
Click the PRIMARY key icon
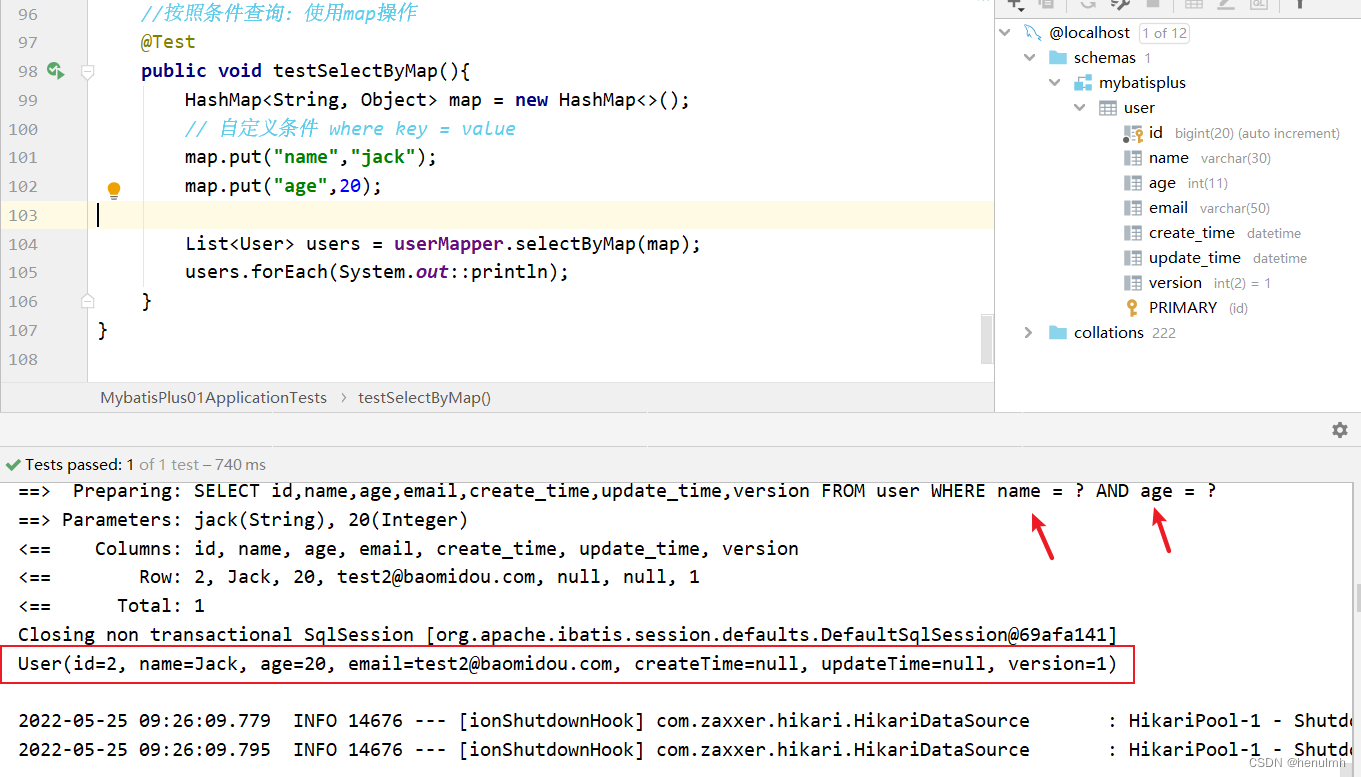click(x=1132, y=308)
